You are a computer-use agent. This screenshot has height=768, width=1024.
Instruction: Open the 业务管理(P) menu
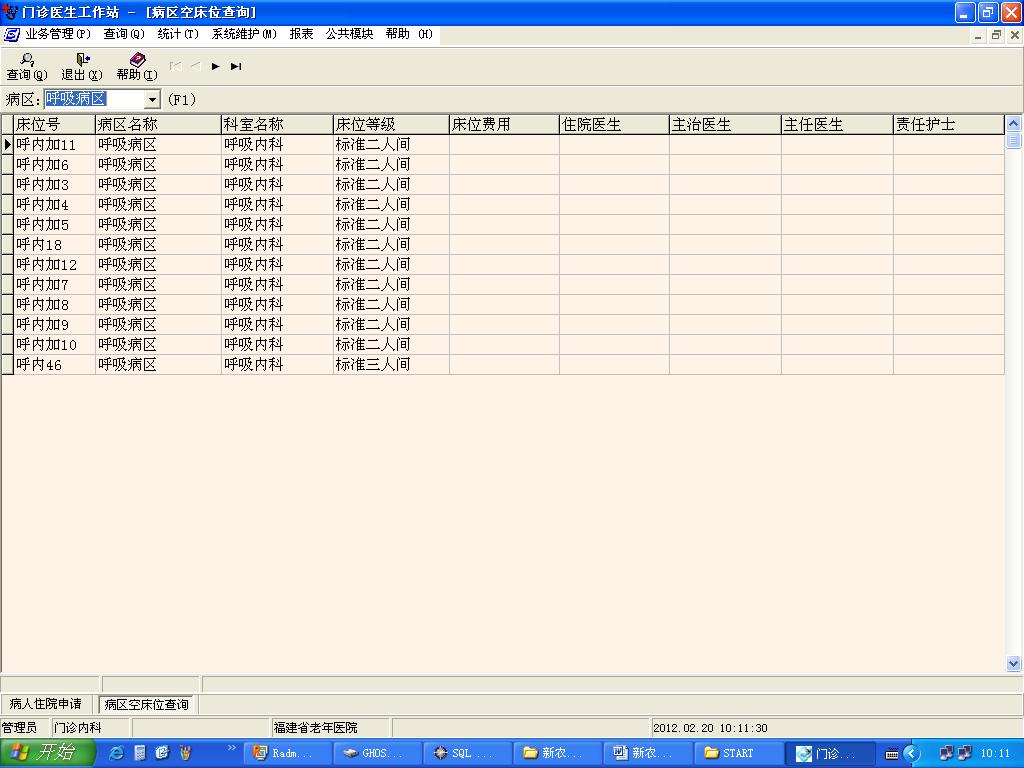coord(57,34)
